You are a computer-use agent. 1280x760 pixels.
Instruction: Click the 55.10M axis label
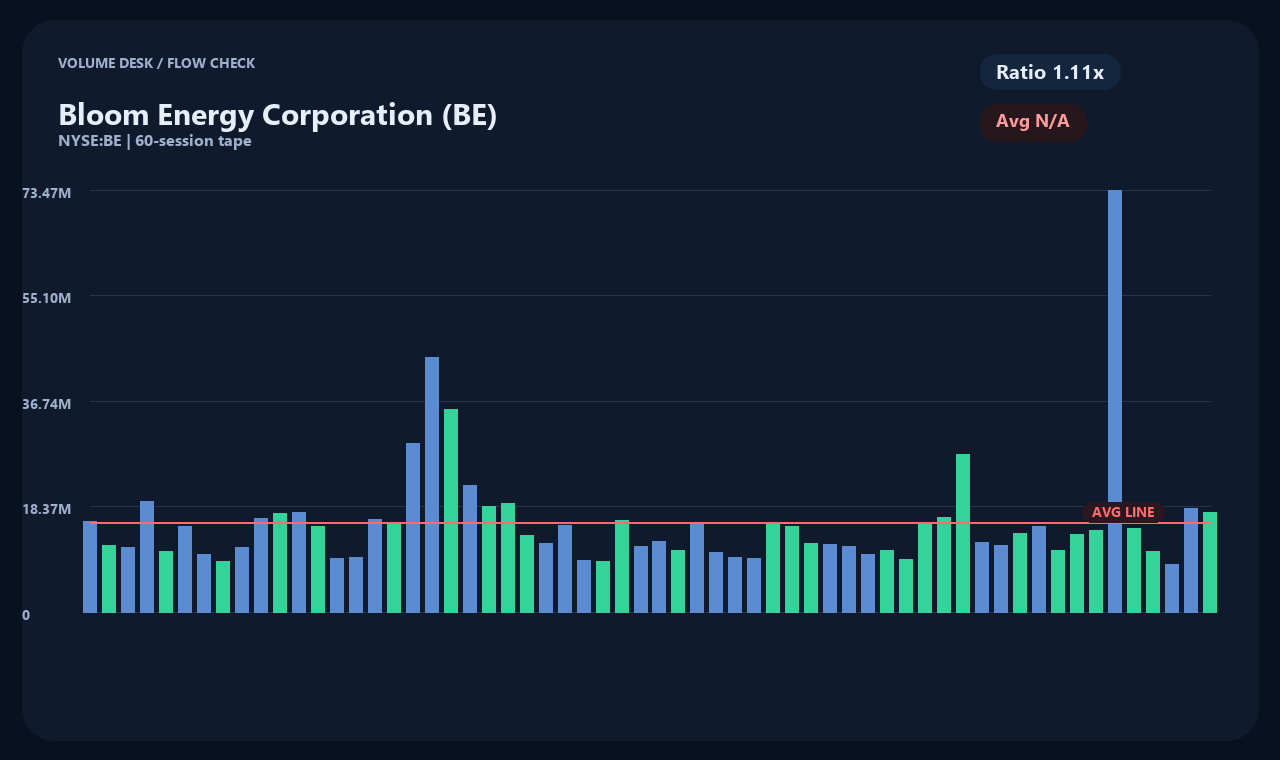[x=47, y=298]
